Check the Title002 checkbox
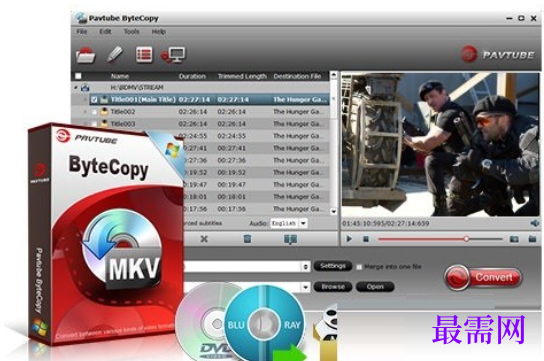 [94, 112]
